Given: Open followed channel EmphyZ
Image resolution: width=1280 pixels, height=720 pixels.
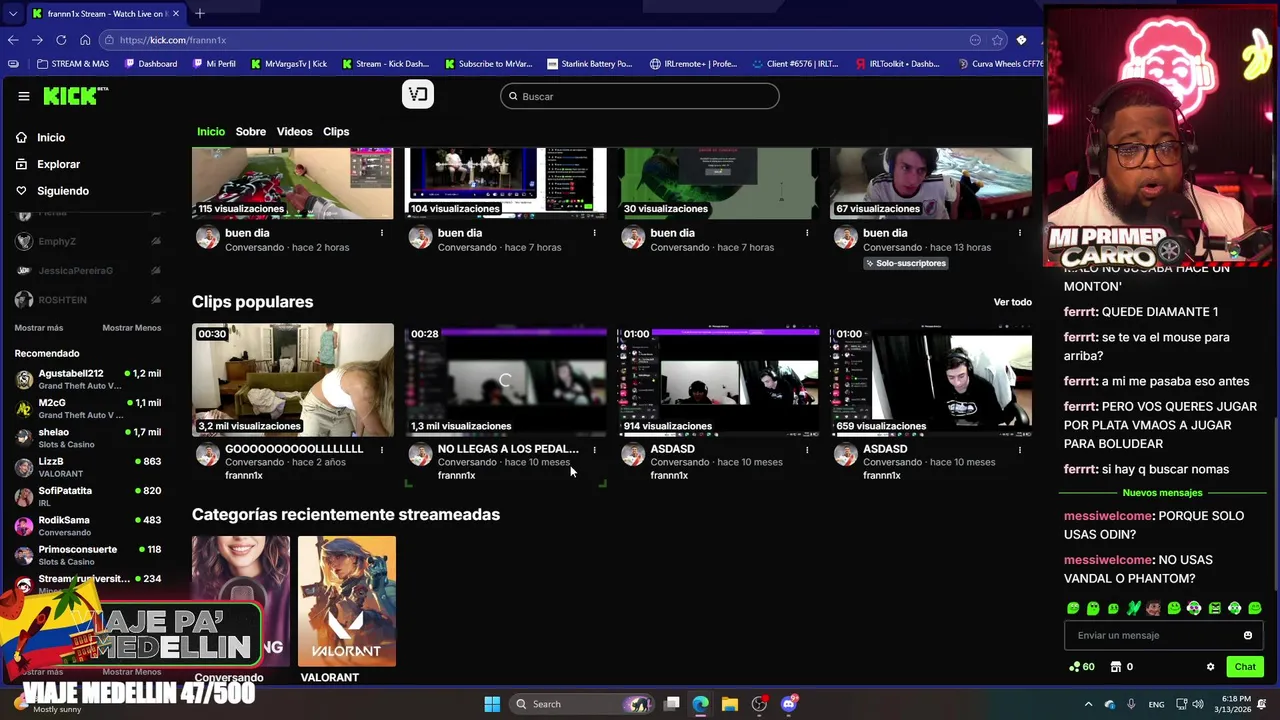Looking at the screenshot, I should [x=88, y=241].
